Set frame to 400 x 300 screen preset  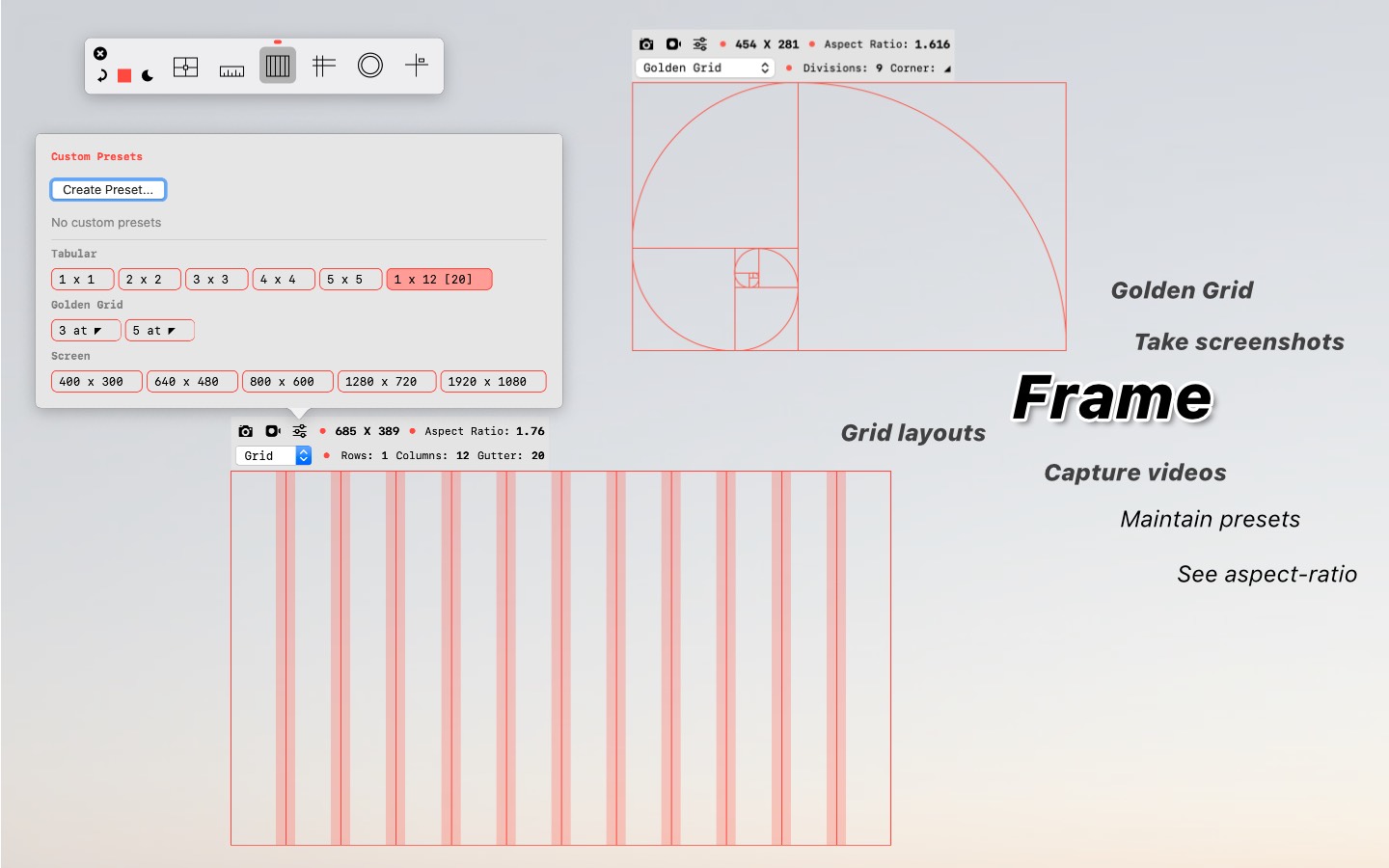pos(96,382)
